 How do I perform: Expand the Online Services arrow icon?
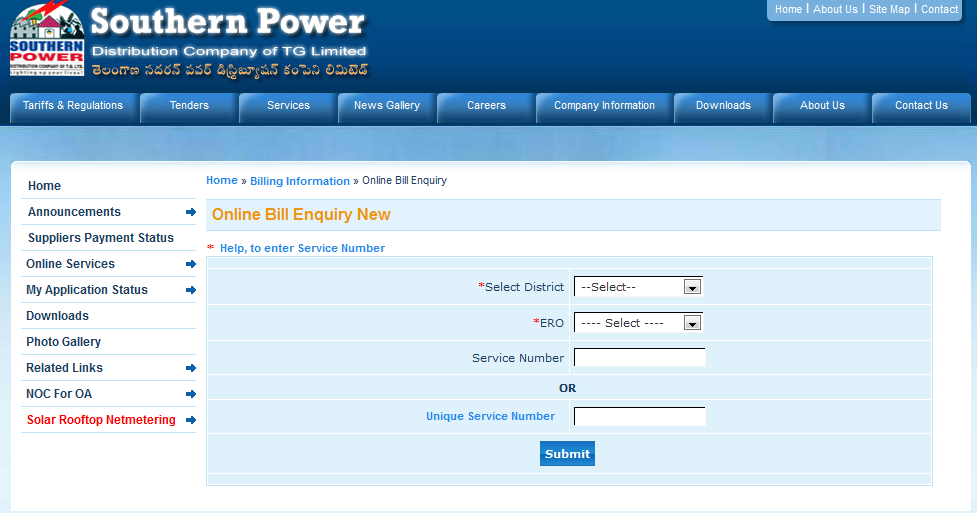pyautogui.click(x=191, y=264)
